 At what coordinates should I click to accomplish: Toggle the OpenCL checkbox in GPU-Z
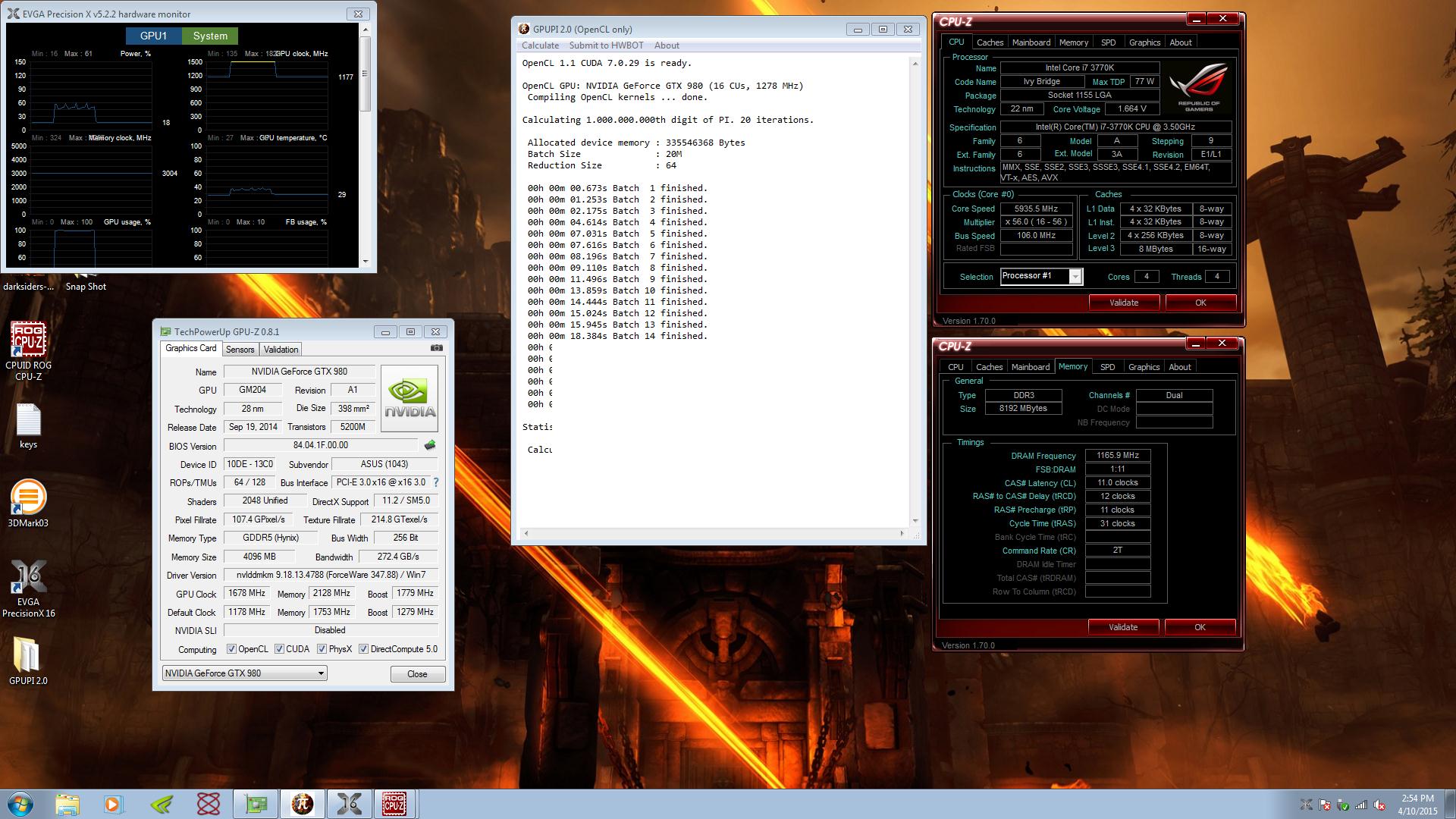tap(231, 649)
